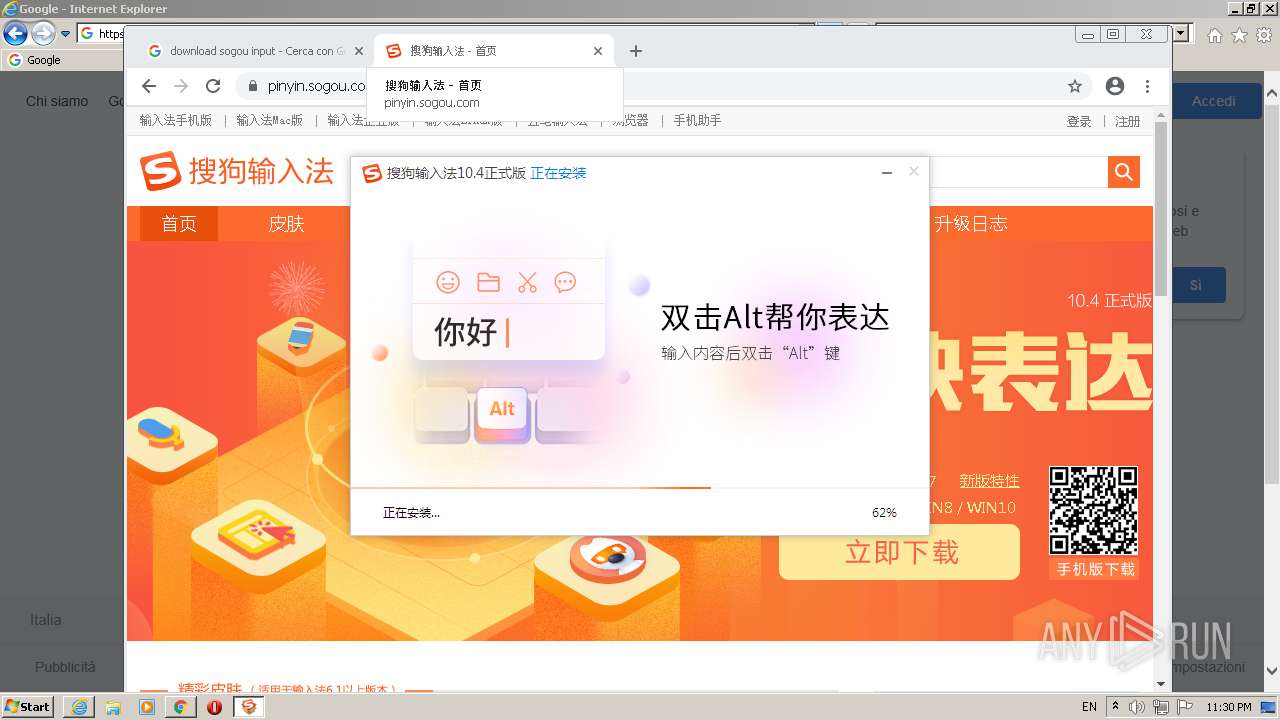
Task: Open the 输入法Mac版 link
Action: click(270, 120)
